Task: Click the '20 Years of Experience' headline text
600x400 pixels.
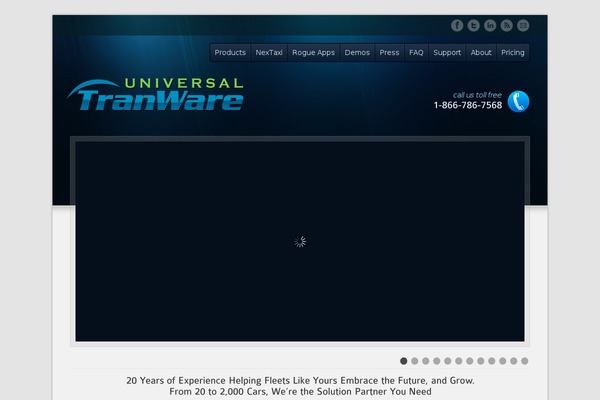Action: pos(300,380)
